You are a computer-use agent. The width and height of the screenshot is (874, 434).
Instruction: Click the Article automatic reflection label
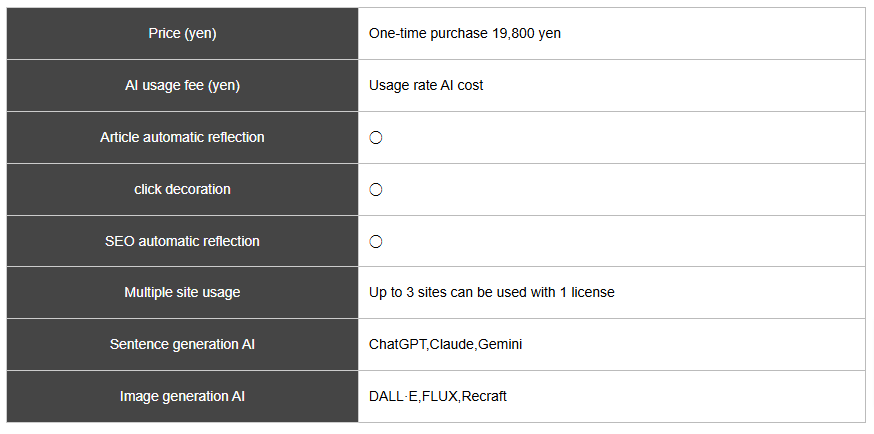click(182, 137)
